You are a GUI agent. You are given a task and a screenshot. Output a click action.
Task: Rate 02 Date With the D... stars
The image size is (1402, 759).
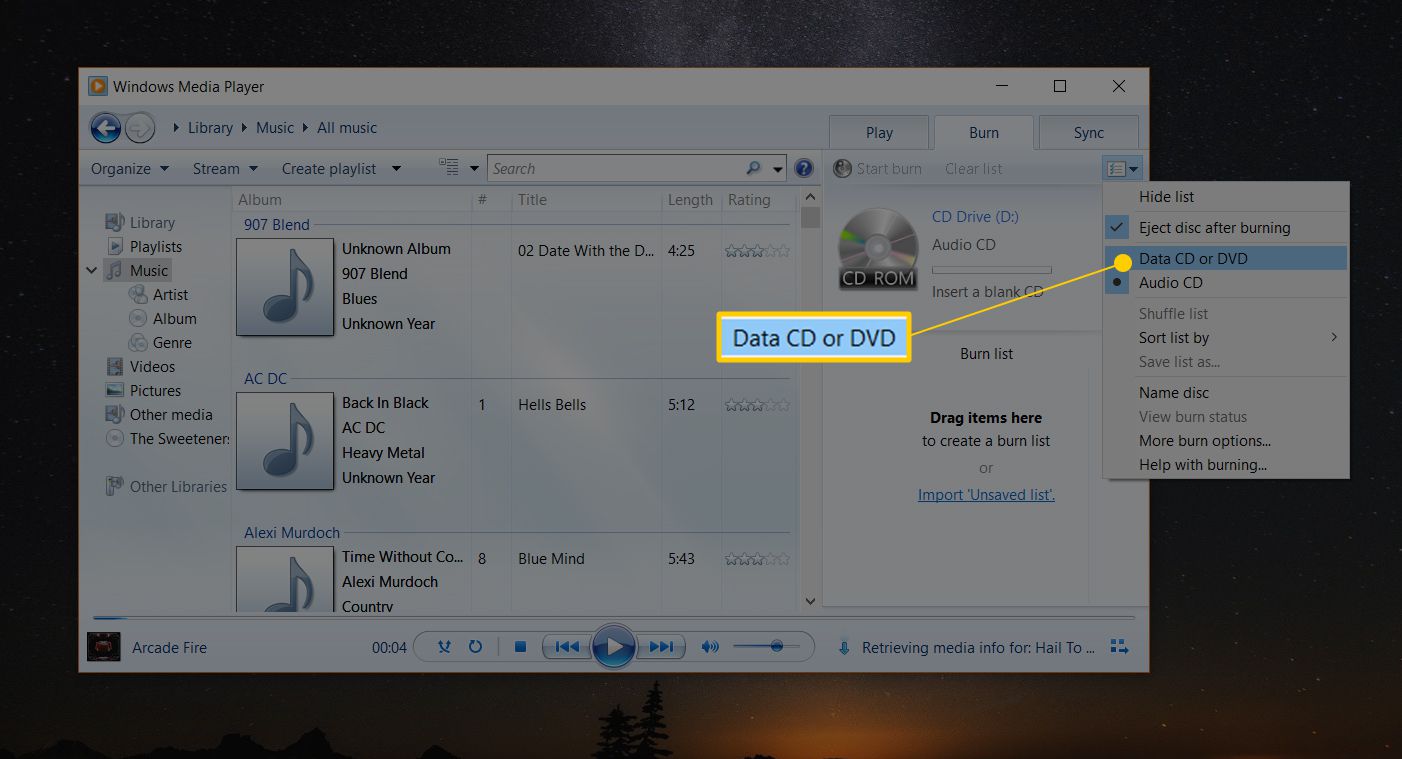[757, 251]
